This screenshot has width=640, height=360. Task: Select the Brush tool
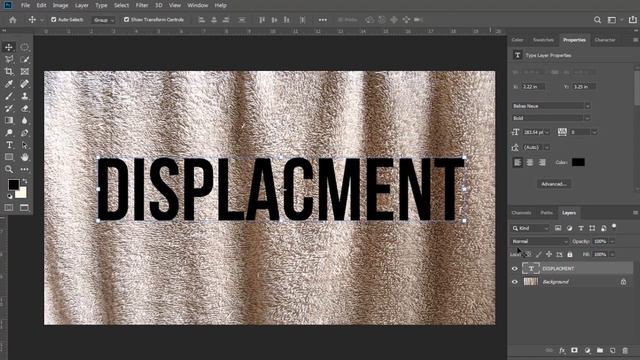click(x=9, y=96)
